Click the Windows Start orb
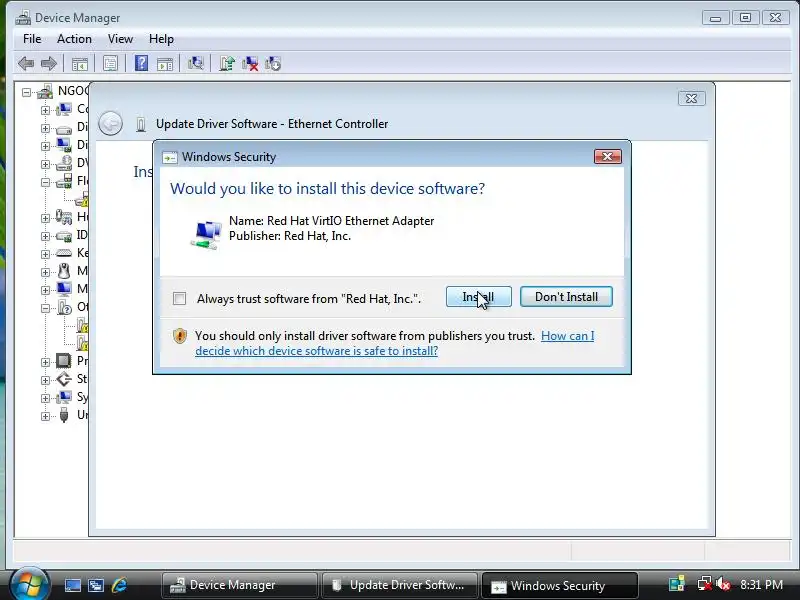Viewport: 800px width, 600px height. click(29, 584)
